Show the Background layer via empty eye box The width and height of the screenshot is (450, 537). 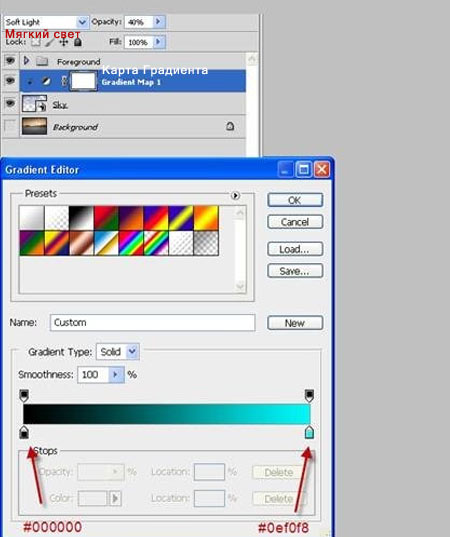10,126
